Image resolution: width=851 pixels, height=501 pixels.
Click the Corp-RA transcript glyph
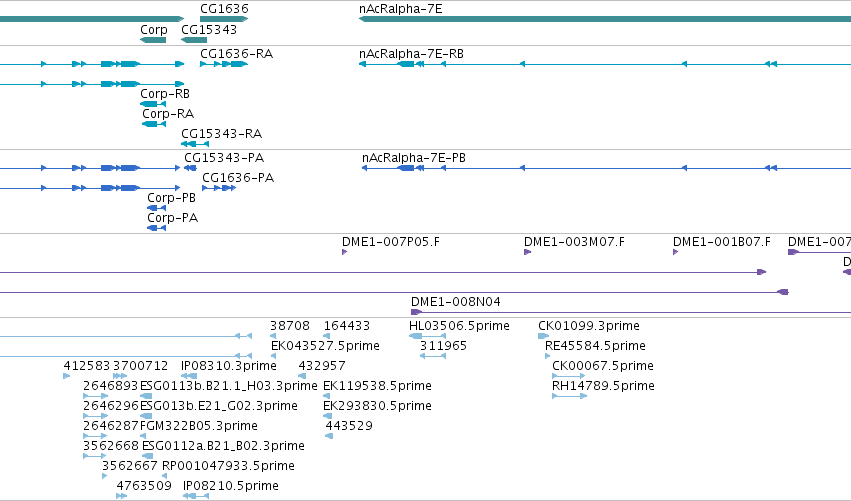pos(154,124)
